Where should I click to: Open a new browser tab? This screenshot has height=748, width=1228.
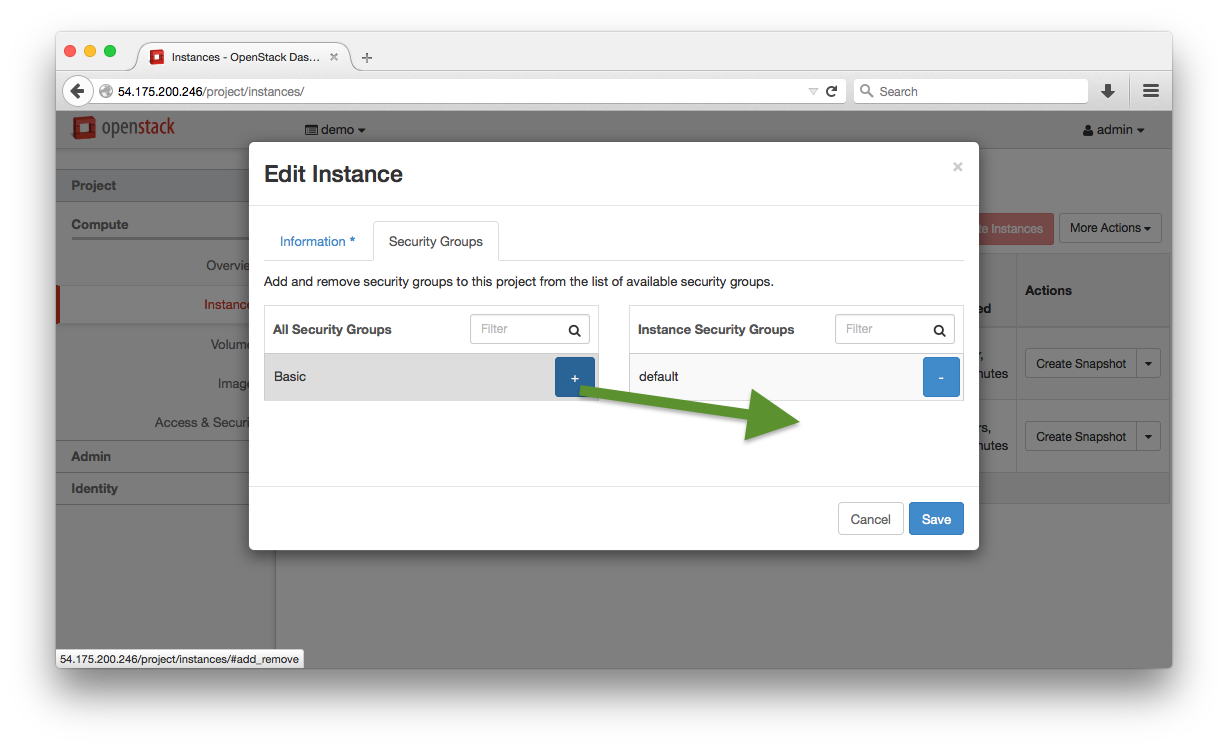(367, 58)
